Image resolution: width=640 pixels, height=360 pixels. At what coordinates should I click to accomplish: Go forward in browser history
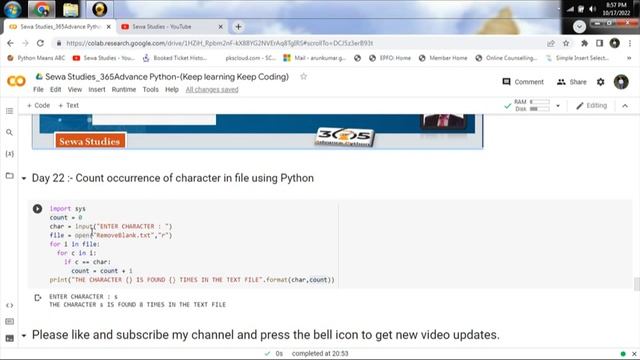[x=25, y=43]
